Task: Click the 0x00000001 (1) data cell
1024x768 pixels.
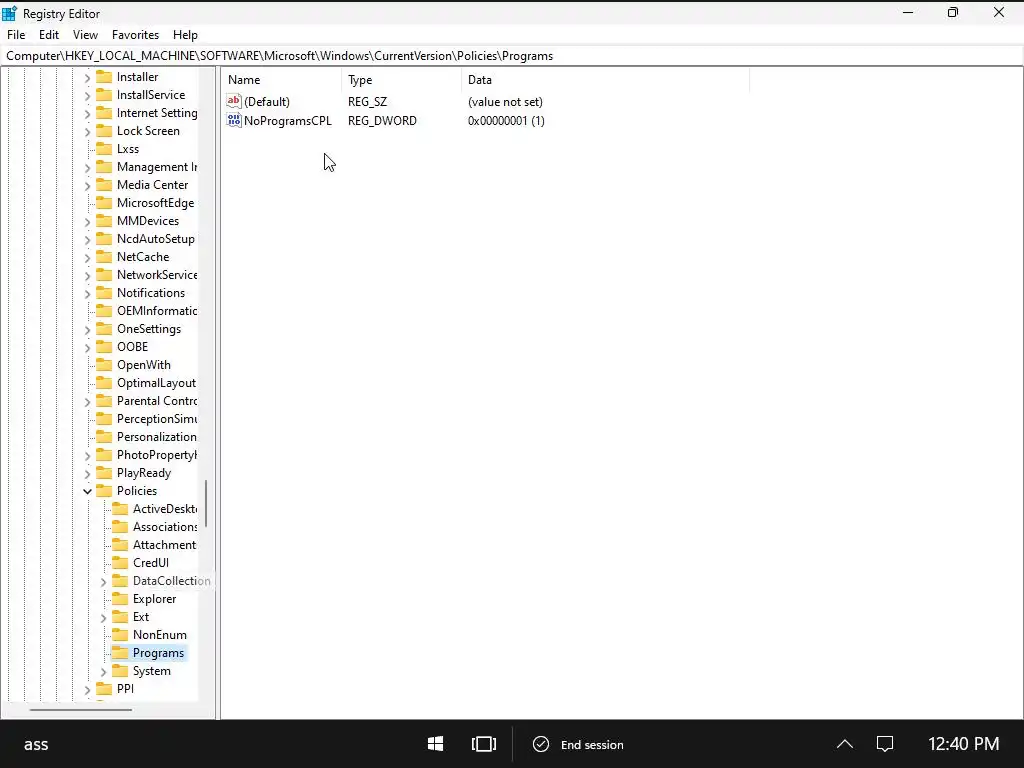Action: point(506,120)
